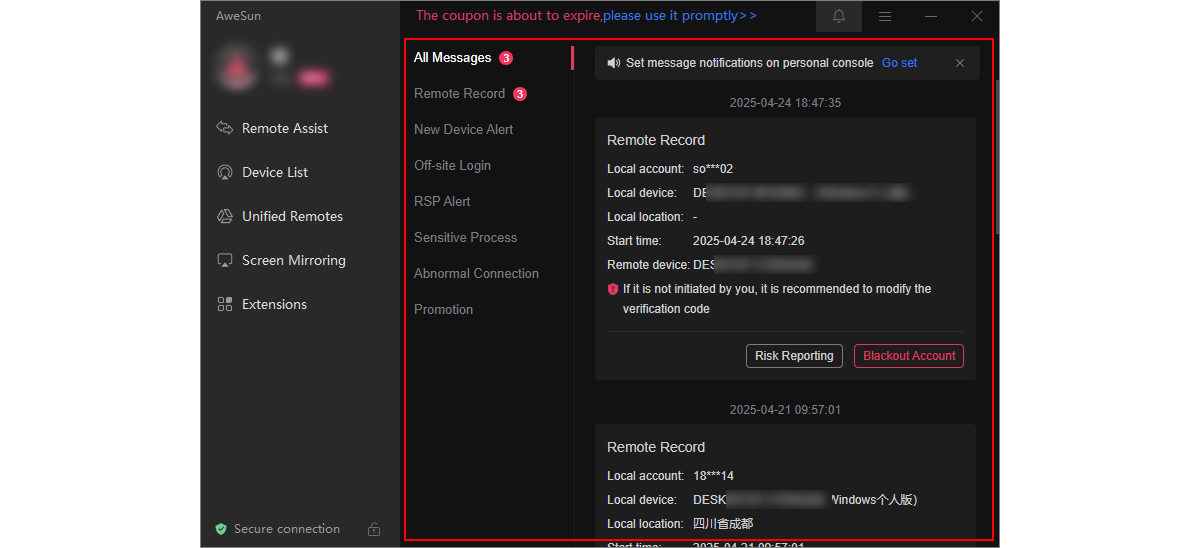Open the RSP Alert category

point(442,202)
